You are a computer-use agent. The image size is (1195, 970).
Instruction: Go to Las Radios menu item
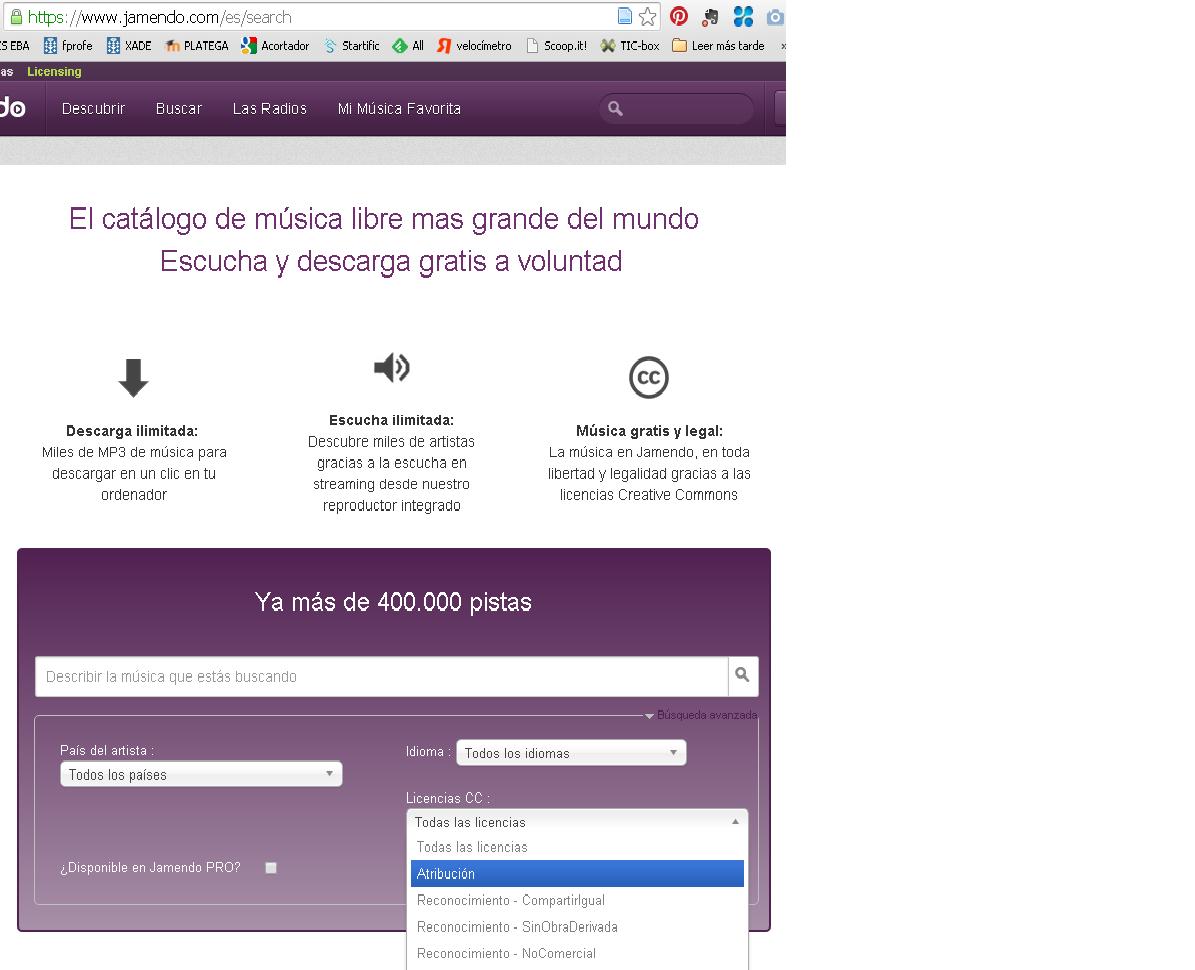click(x=268, y=109)
